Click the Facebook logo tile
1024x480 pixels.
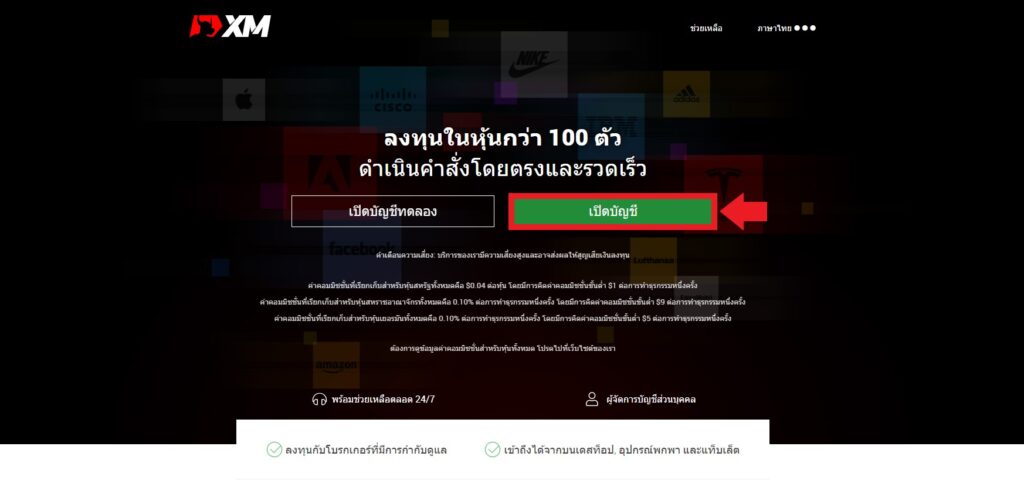361,249
